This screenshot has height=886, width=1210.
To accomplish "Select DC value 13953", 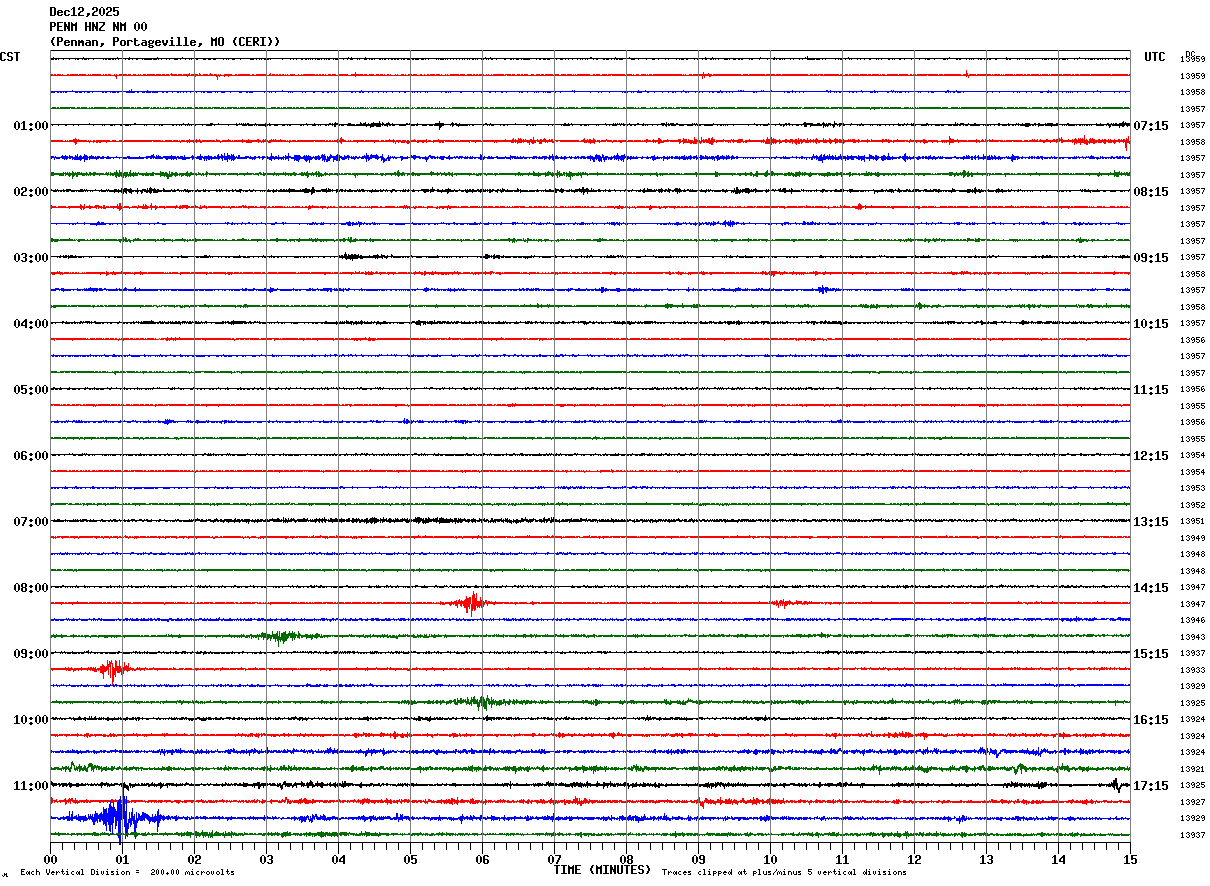I will click(1192, 489).
